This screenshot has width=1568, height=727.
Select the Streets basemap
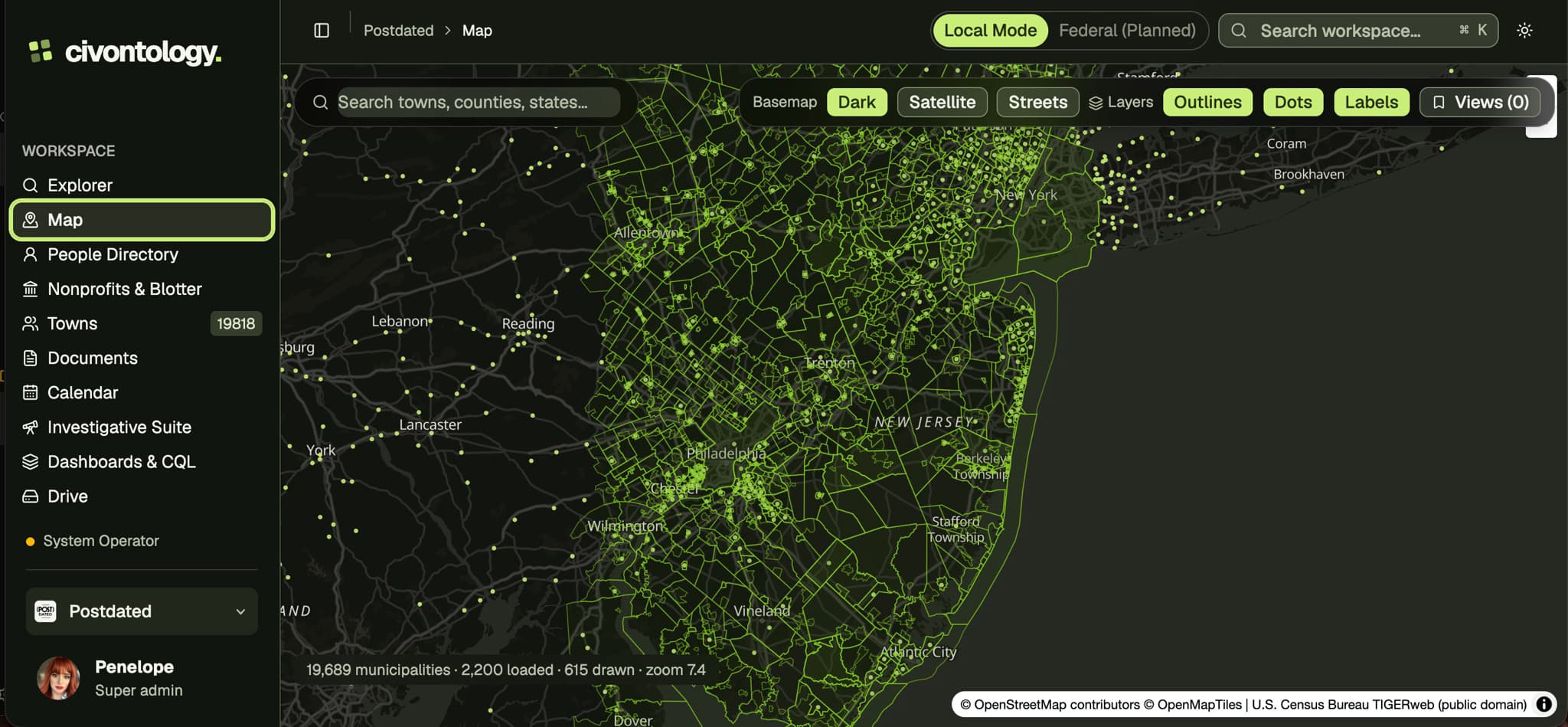(1037, 102)
